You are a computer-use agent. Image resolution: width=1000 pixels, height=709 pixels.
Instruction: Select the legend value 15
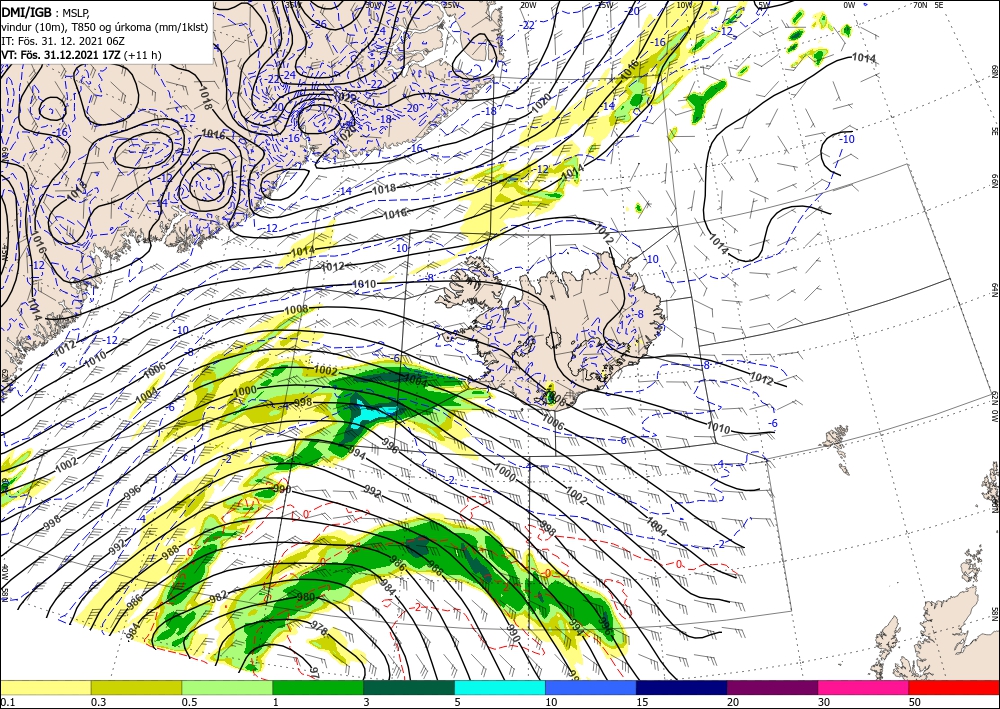click(642, 702)
